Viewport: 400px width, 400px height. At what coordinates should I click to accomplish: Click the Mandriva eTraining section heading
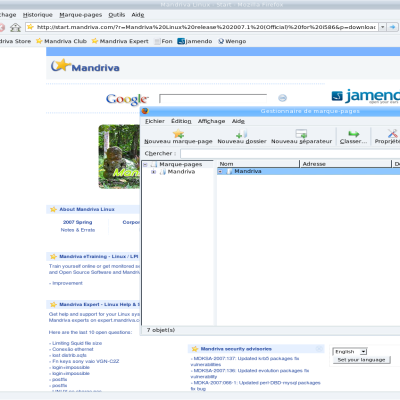tap(99, 256)
